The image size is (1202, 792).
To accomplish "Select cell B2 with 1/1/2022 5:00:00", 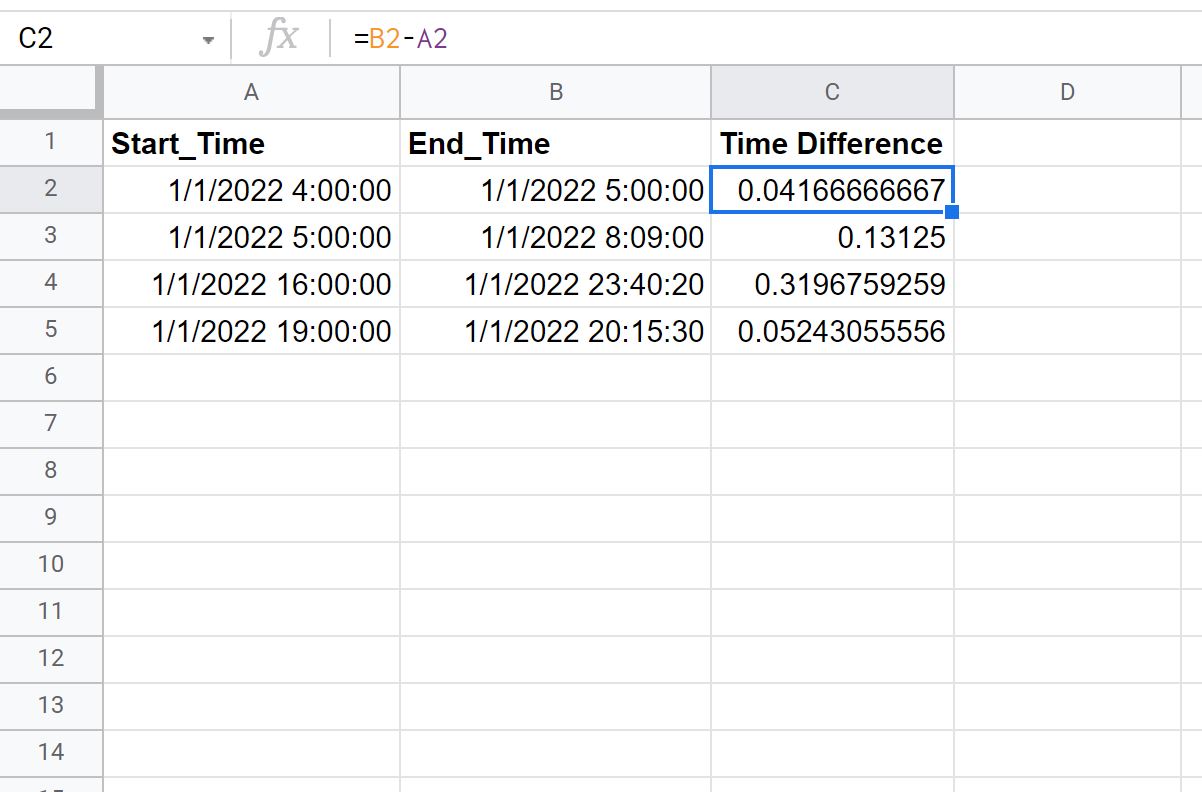I will click(x=556, y=190).
